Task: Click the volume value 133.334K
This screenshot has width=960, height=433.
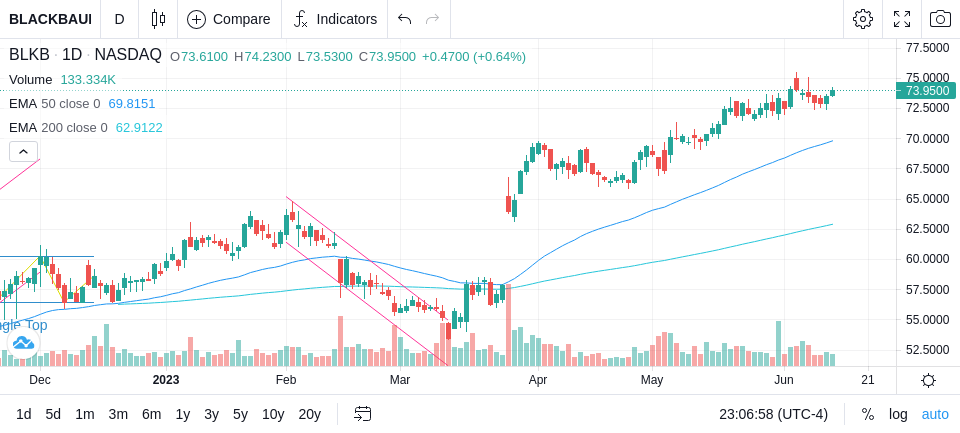Action: coord(88,80)
